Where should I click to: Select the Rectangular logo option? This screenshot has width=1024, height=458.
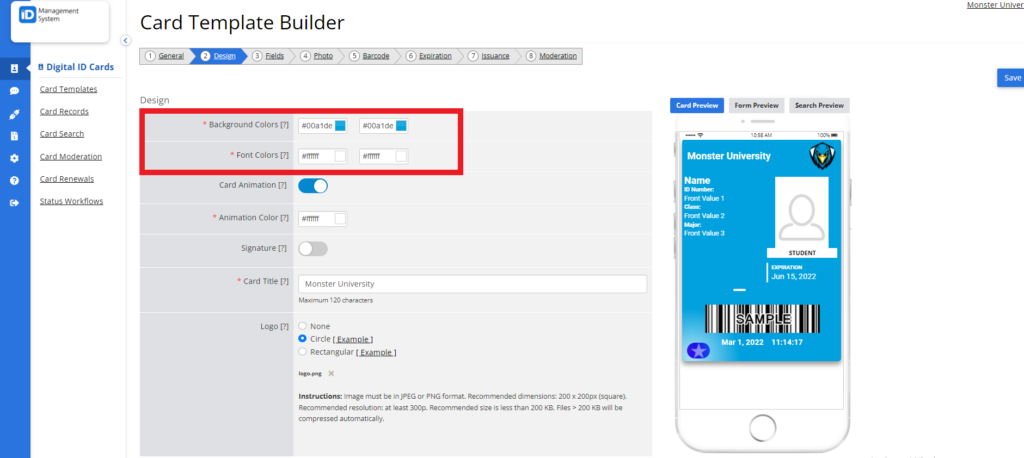pos(302,352)
